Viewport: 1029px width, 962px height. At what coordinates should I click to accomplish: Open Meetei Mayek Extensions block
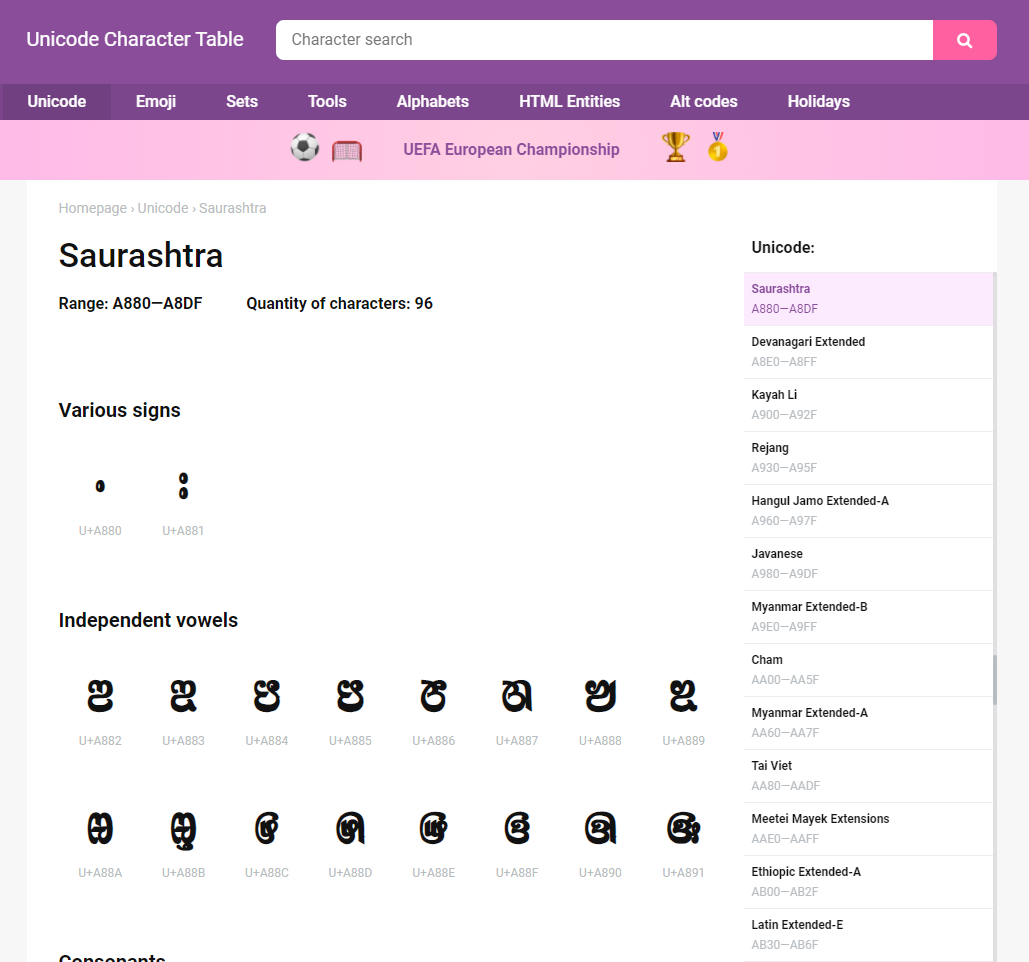pos(868,830)
